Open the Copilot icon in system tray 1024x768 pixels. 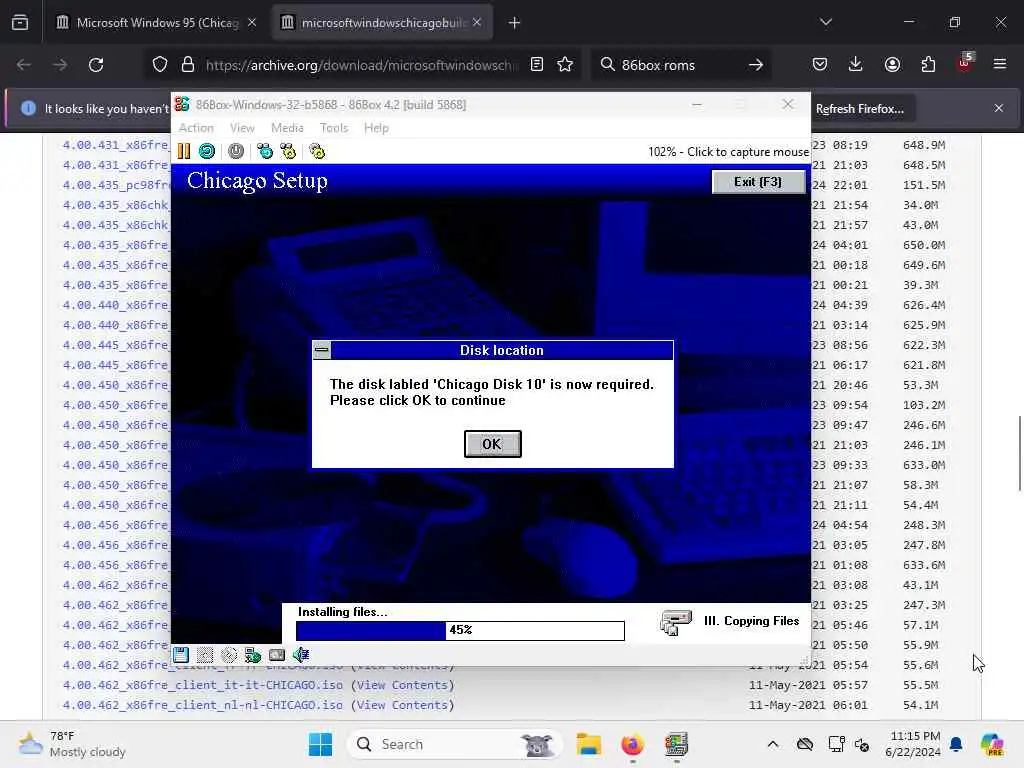[993, 744]
